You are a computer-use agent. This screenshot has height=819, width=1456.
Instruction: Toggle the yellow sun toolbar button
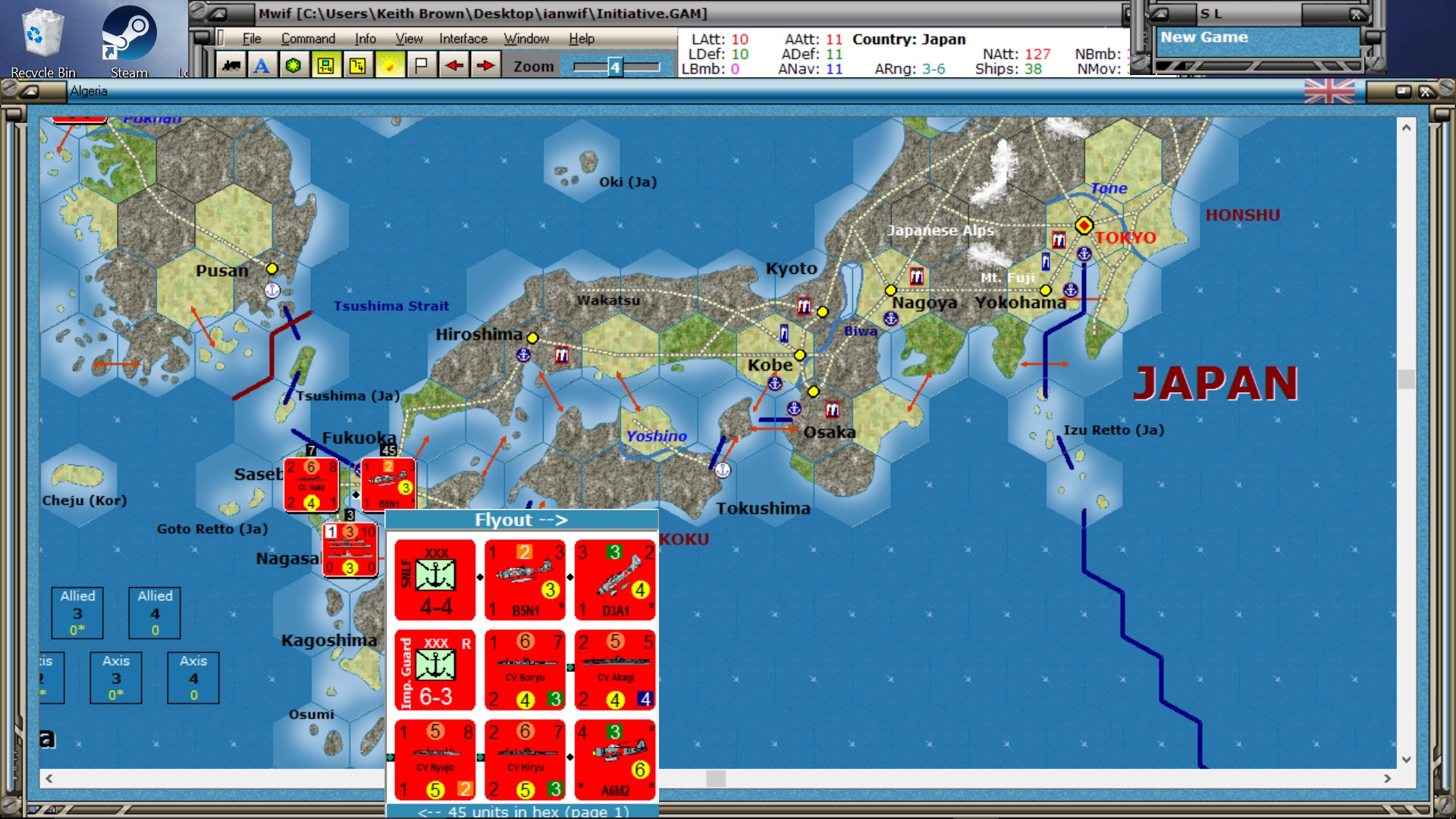(x=389, y=66)
